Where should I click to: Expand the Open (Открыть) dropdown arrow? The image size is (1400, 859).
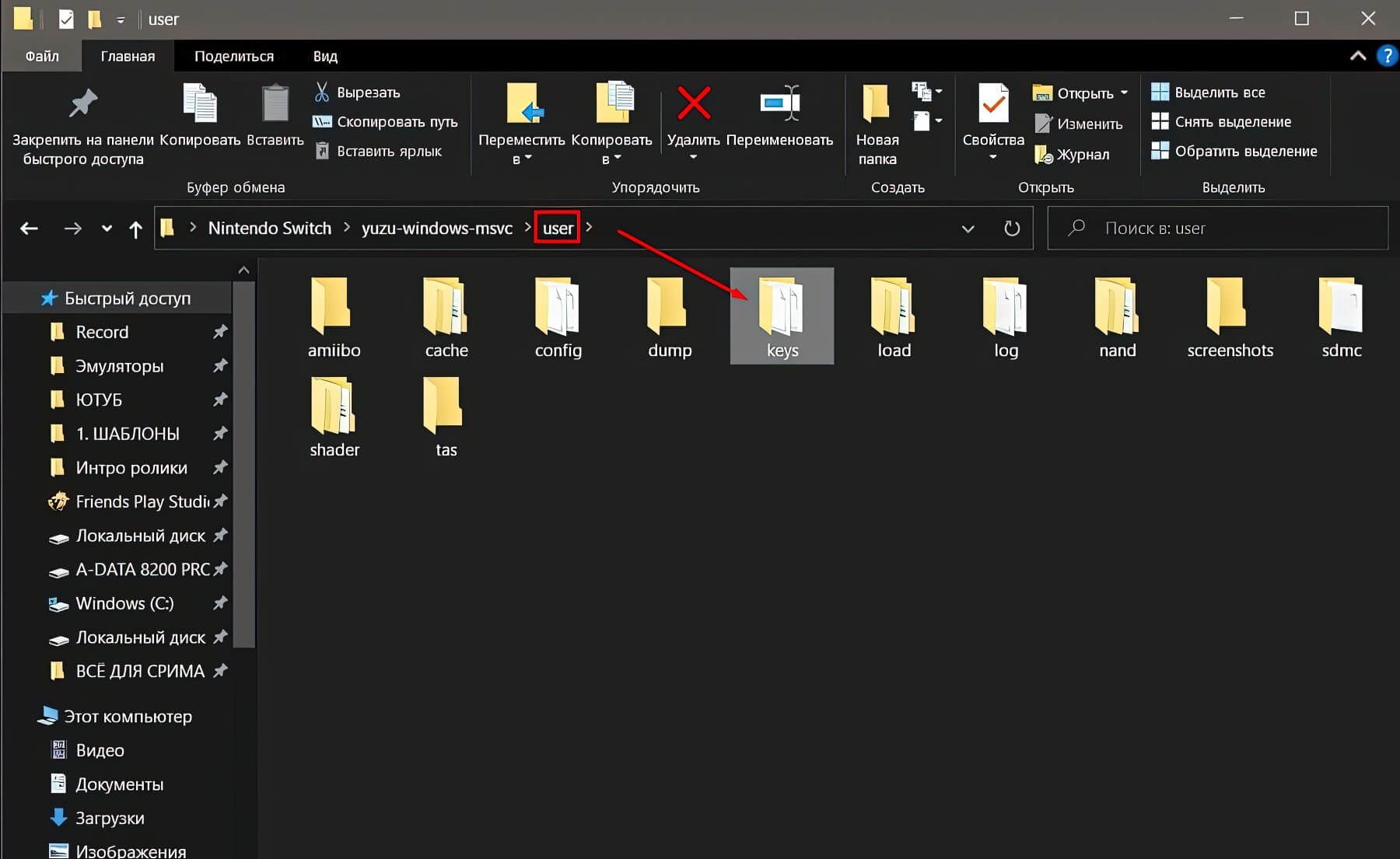point(1125,93)
